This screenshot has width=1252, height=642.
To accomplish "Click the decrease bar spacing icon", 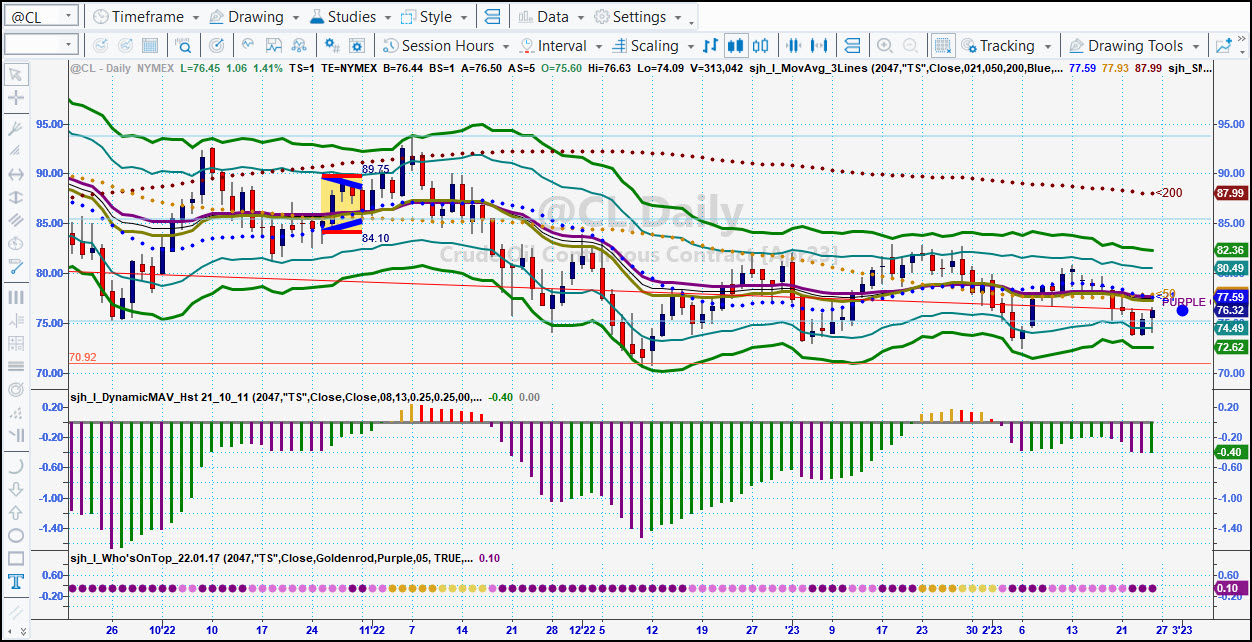I will [796, 46].
